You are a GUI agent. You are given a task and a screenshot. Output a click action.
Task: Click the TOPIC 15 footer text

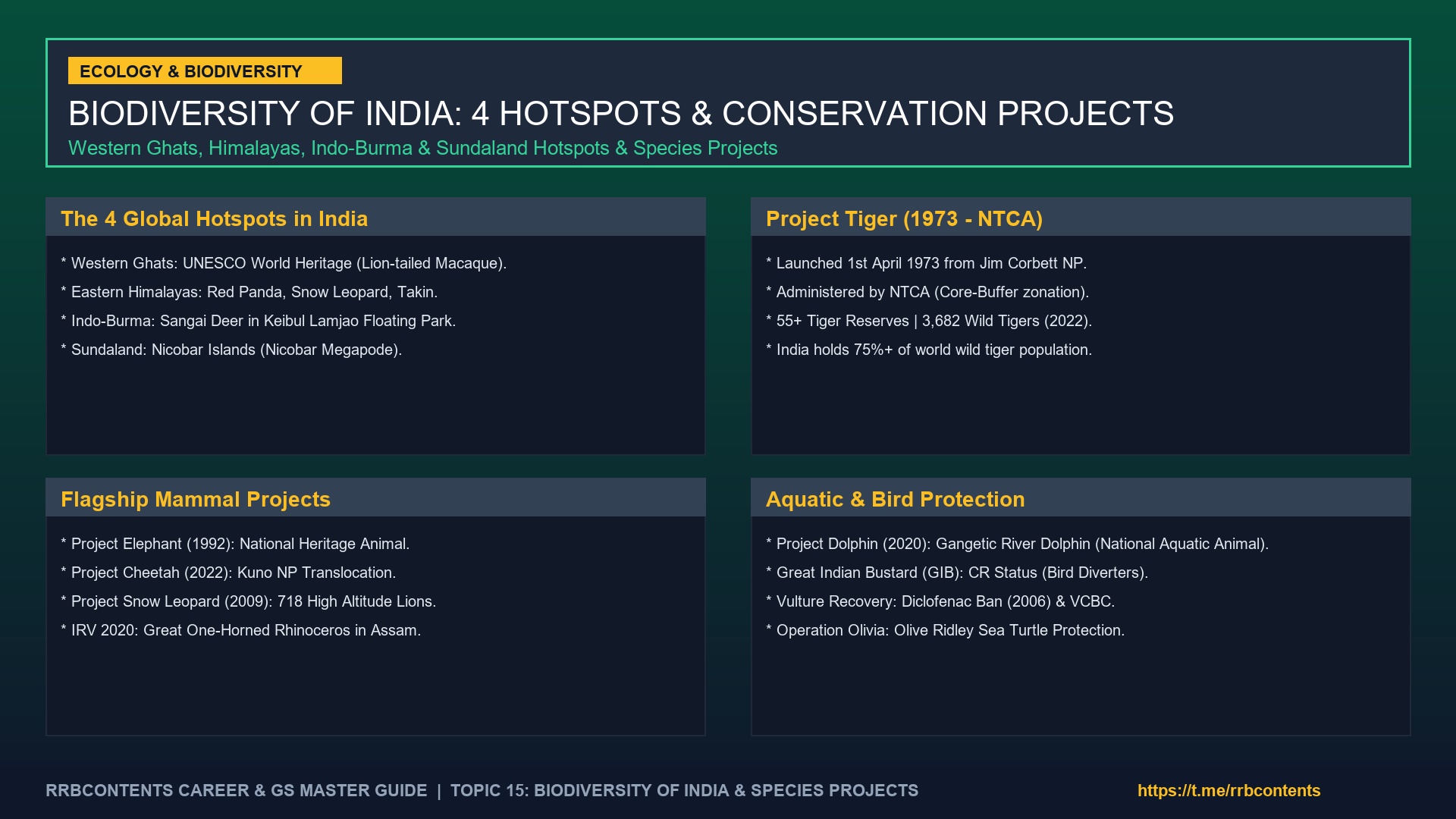tap(684, 790)
